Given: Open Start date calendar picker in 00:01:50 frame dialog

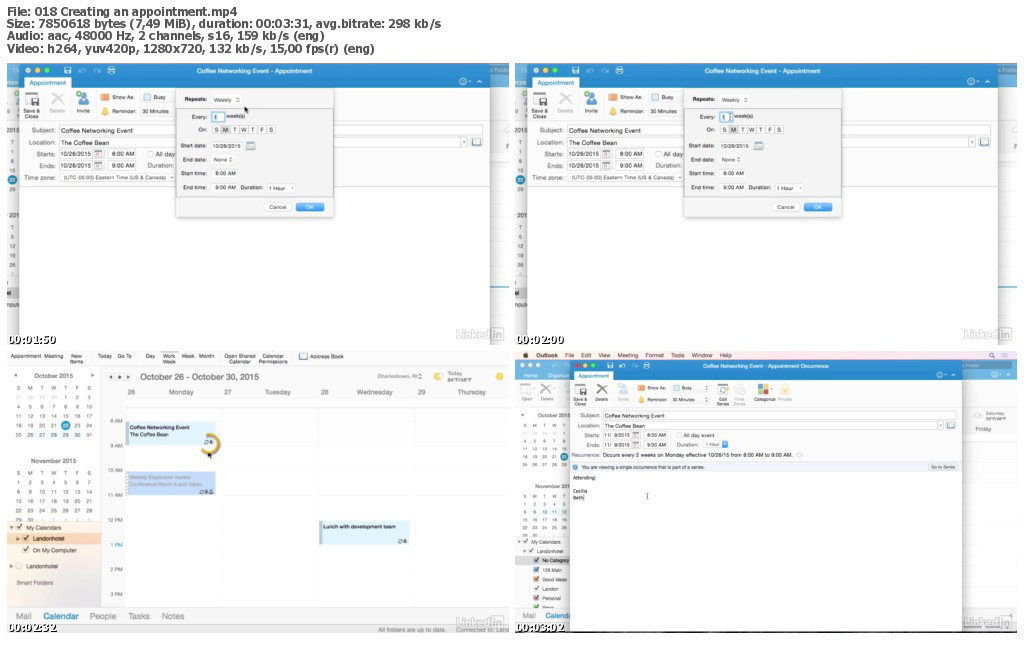Looking at the screenshot, I should [250, 146].
